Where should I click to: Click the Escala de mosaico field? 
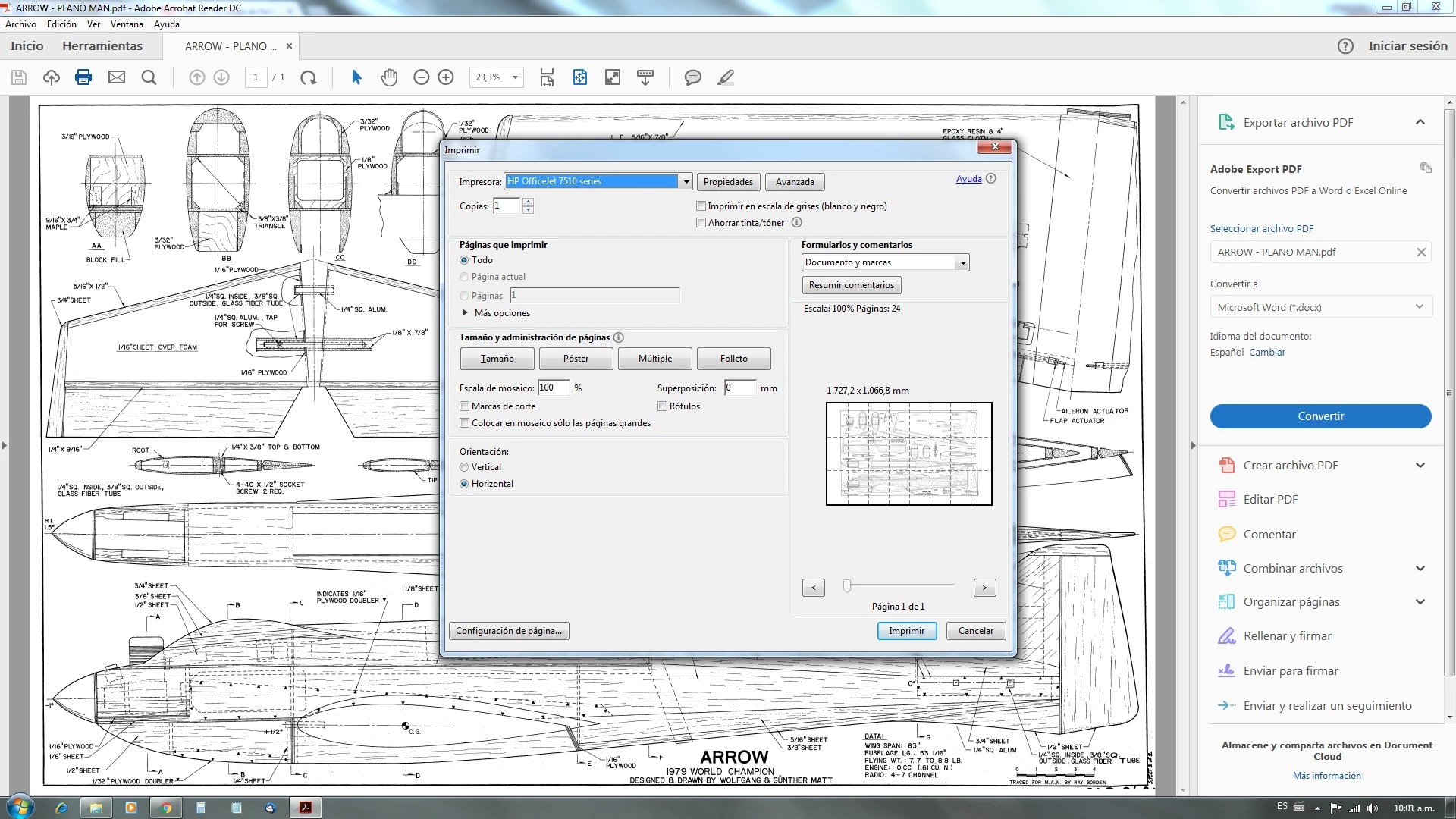553,388
